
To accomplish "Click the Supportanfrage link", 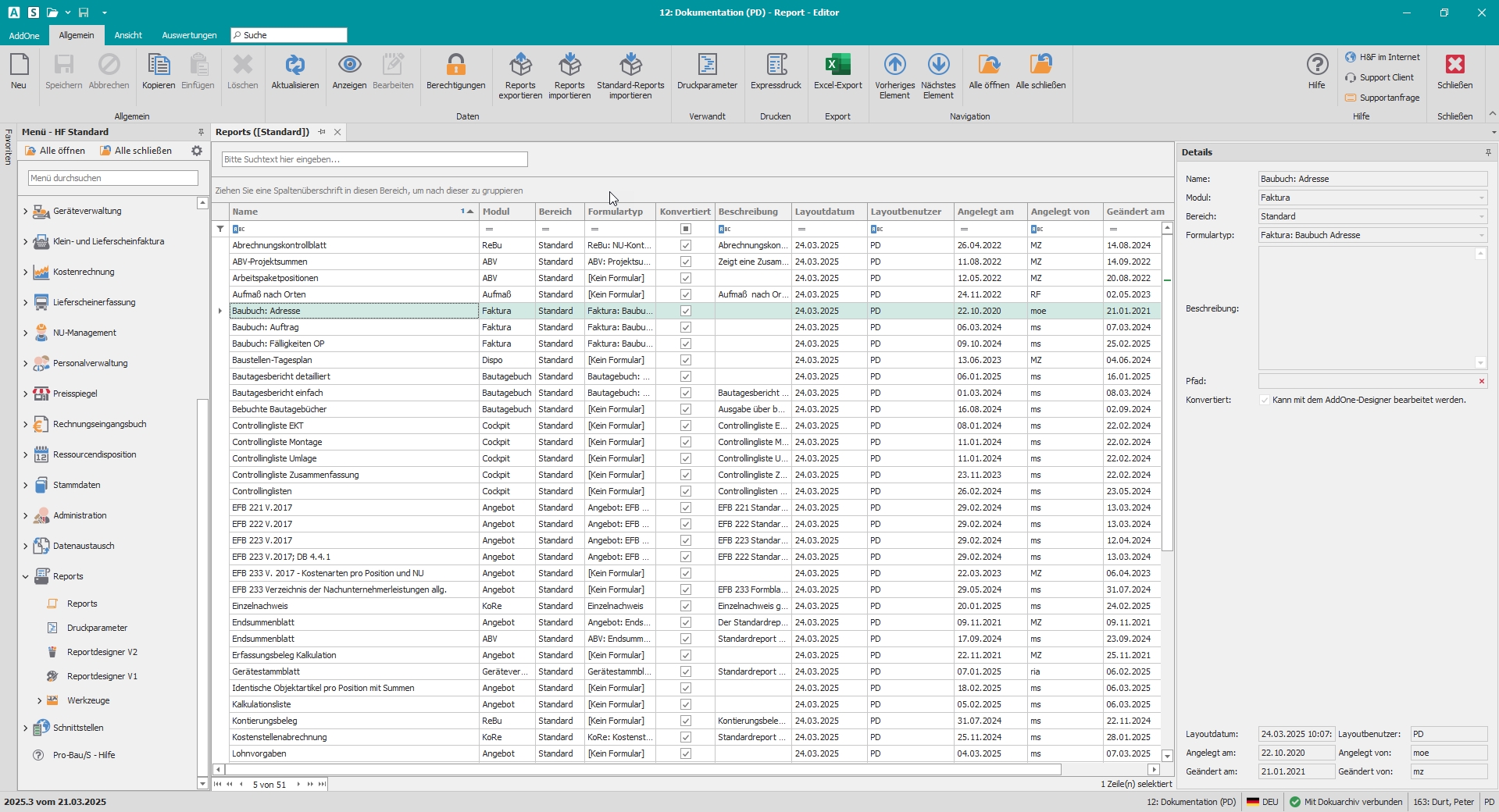I will 1389,98.
